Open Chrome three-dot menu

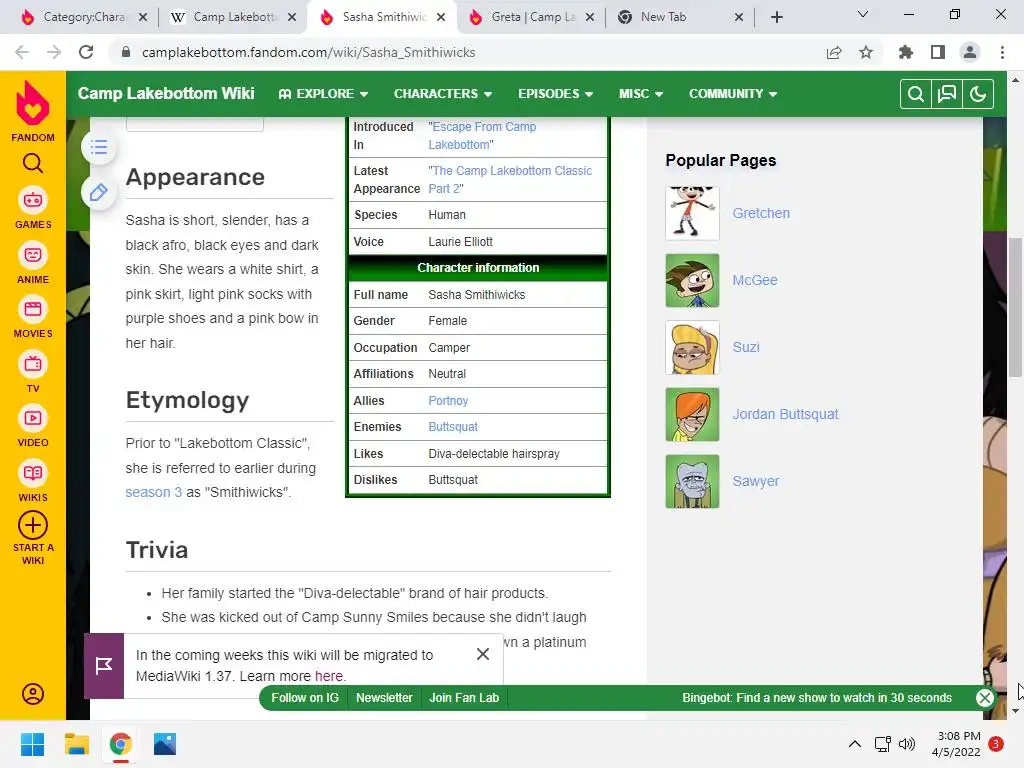coord(1002,52)
